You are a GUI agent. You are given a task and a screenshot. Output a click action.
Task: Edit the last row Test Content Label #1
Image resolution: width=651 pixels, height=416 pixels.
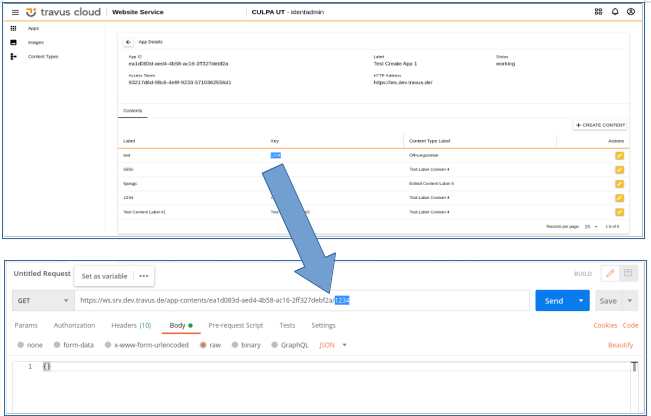point(619,212)
